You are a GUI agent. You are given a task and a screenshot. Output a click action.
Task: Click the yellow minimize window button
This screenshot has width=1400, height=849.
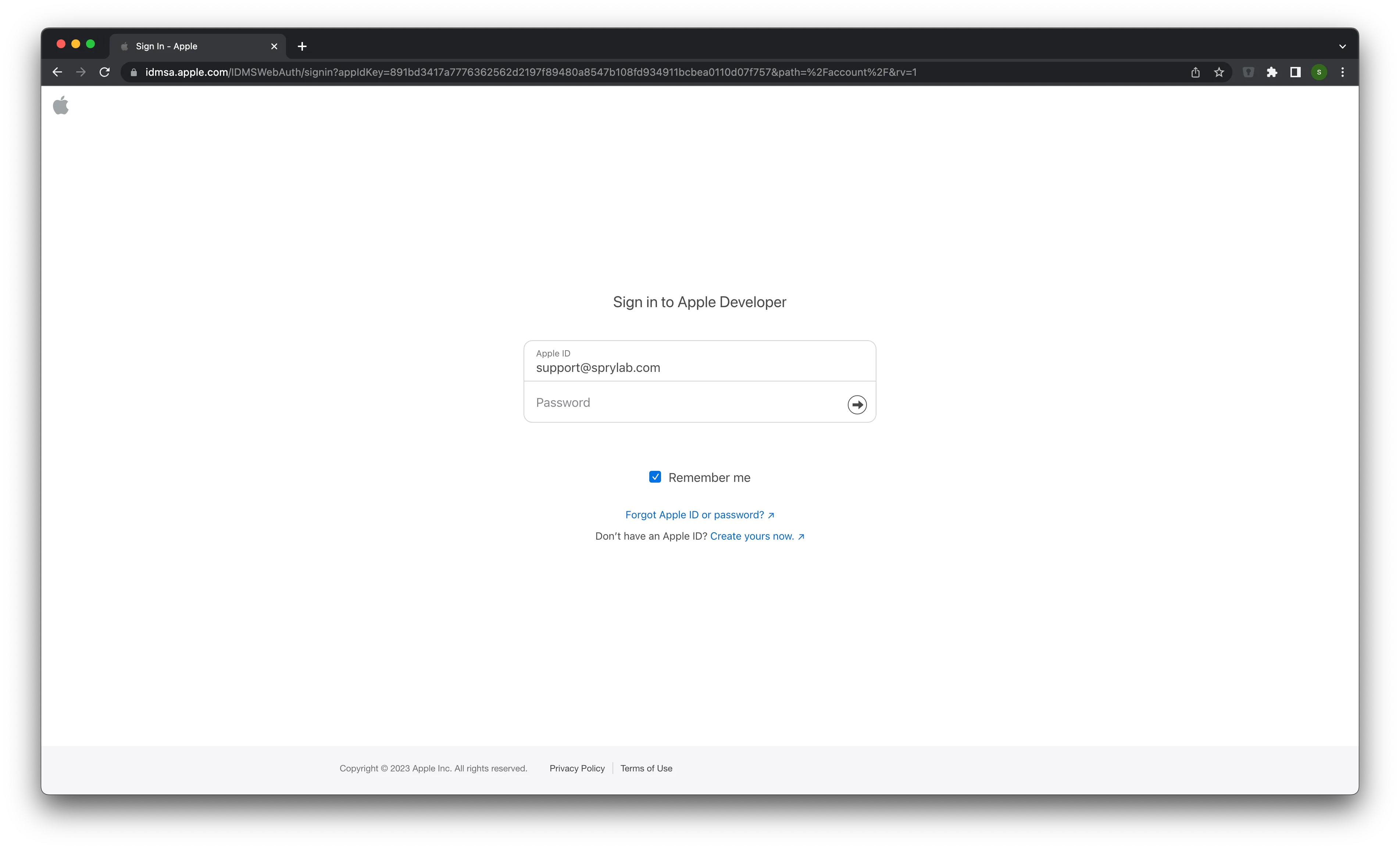point(76,44)
